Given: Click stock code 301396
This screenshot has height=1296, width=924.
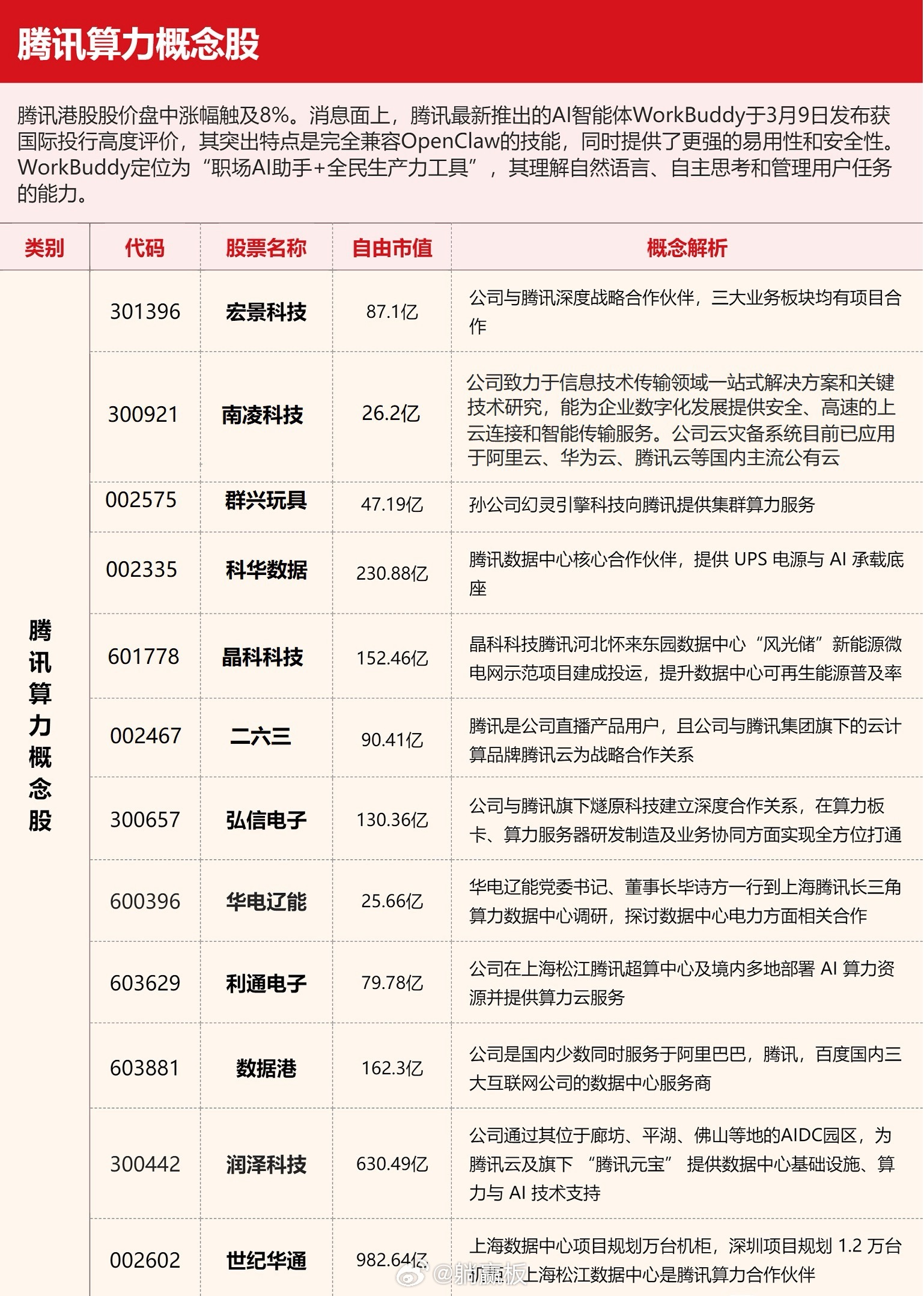Looking at the screenshot, I should tap(145, 311).
